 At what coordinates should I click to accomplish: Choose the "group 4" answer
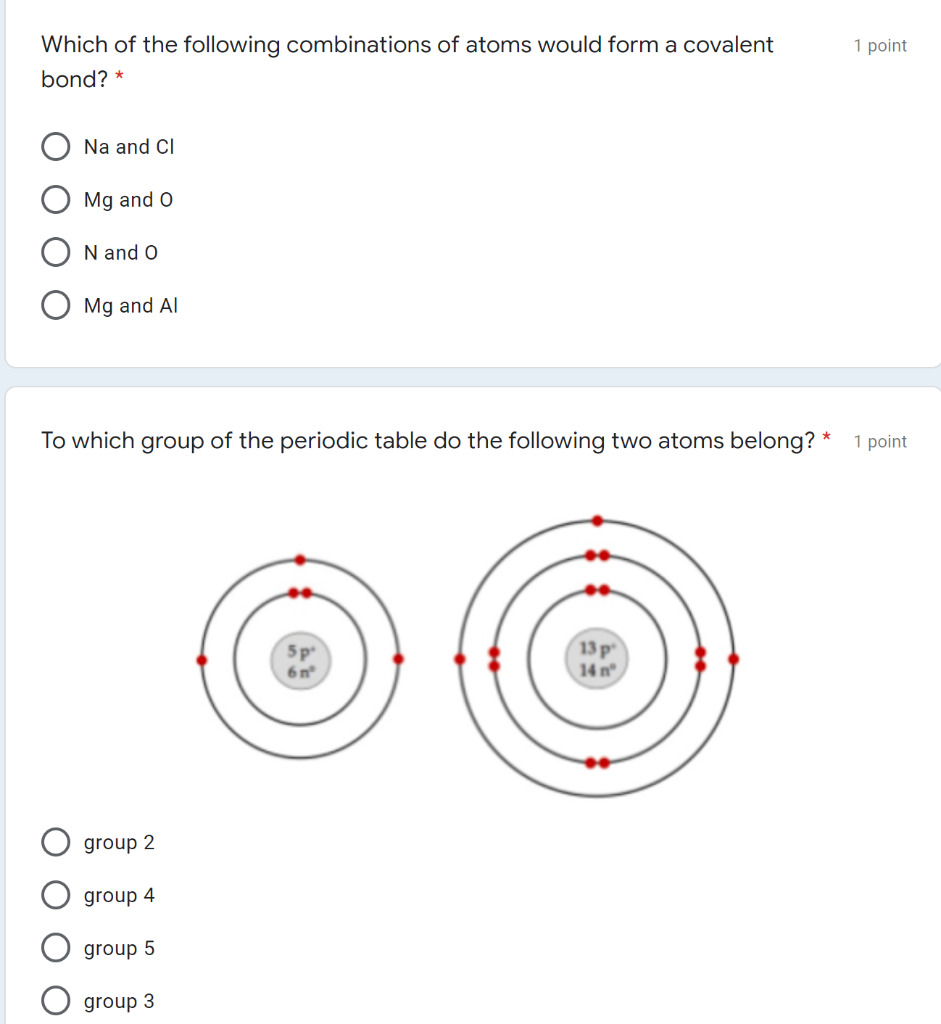pyautogui.click(x=56, y=895)
